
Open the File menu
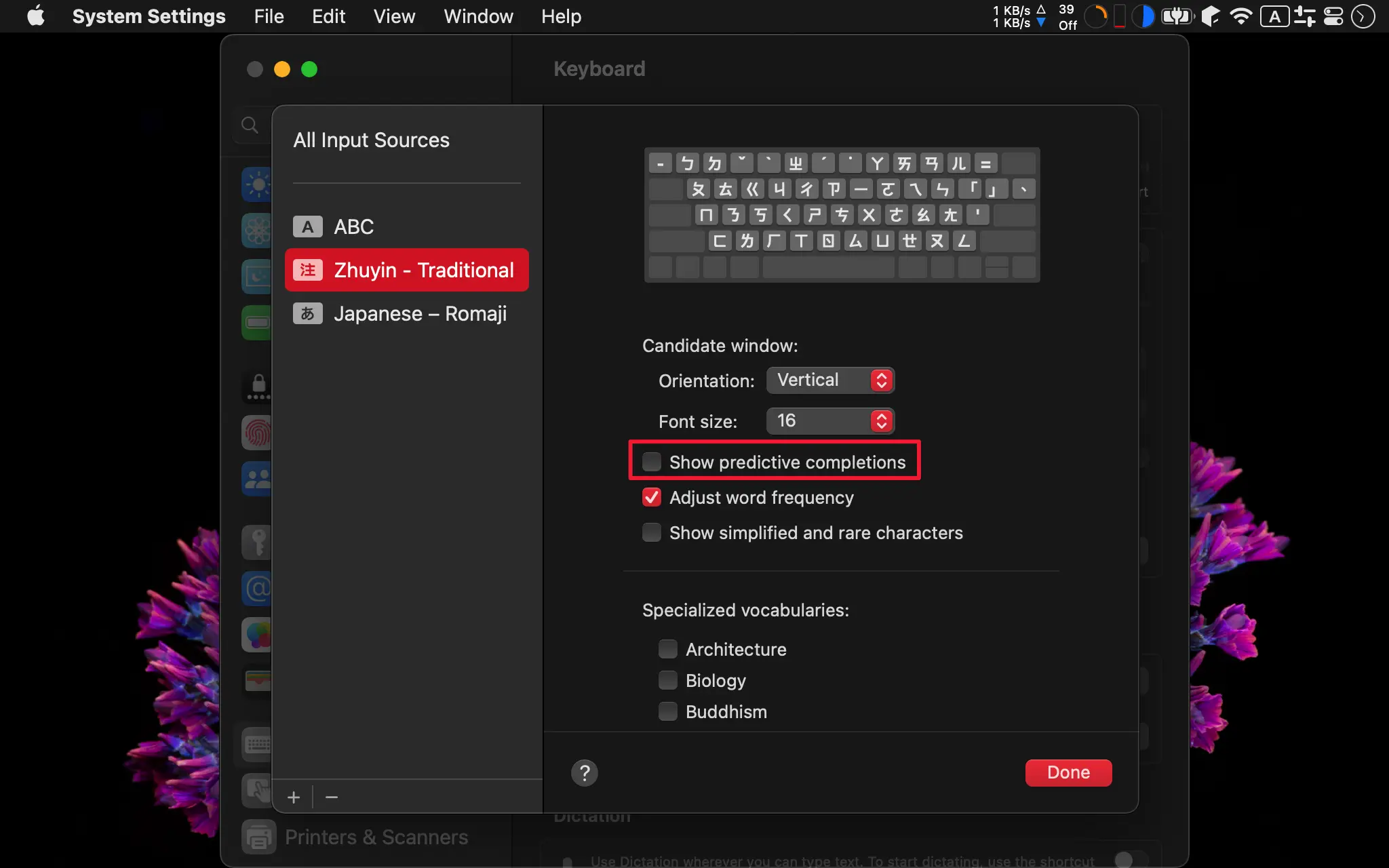point(269,16)
